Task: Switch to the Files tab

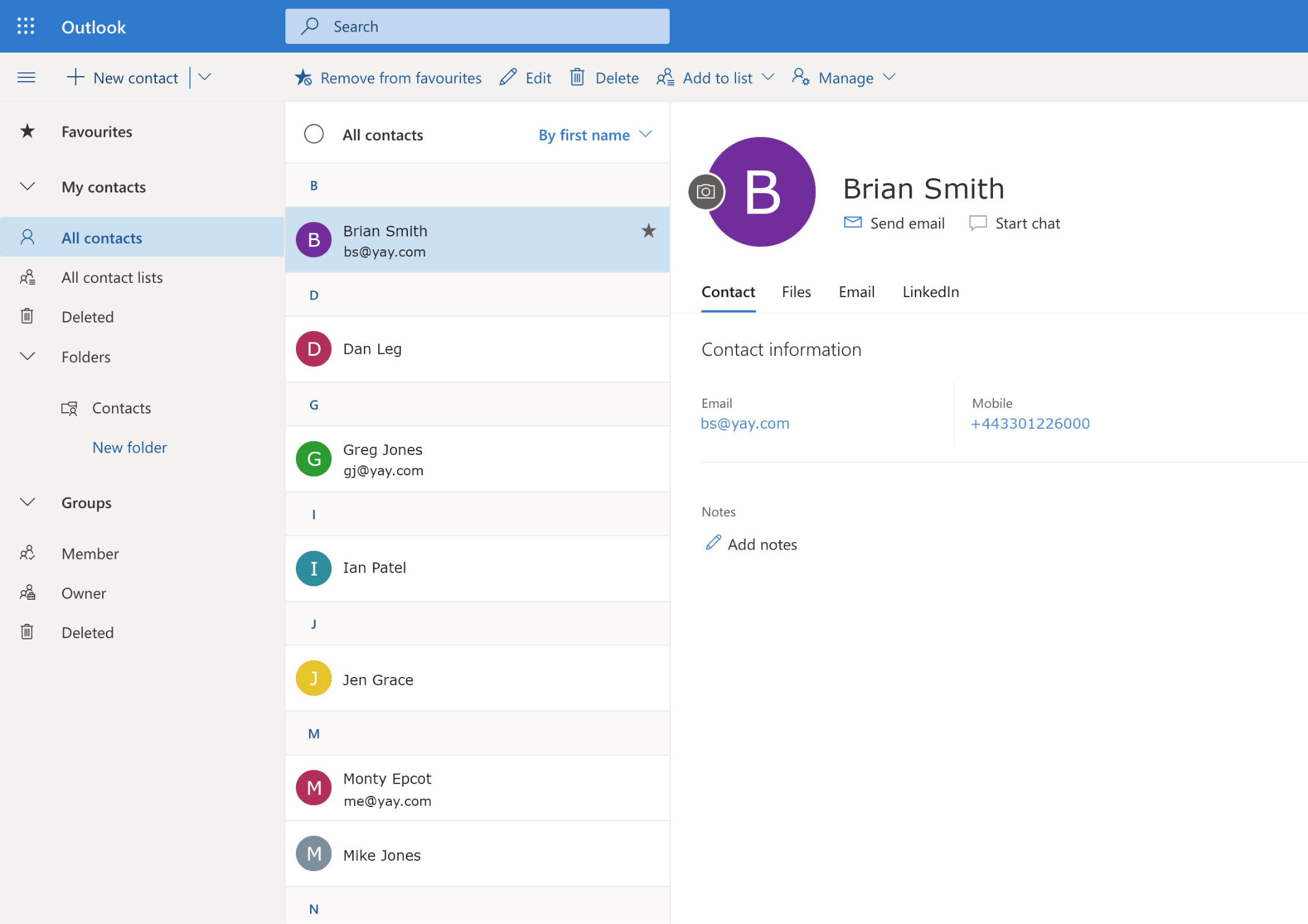Action: click(x=796, y=291)
